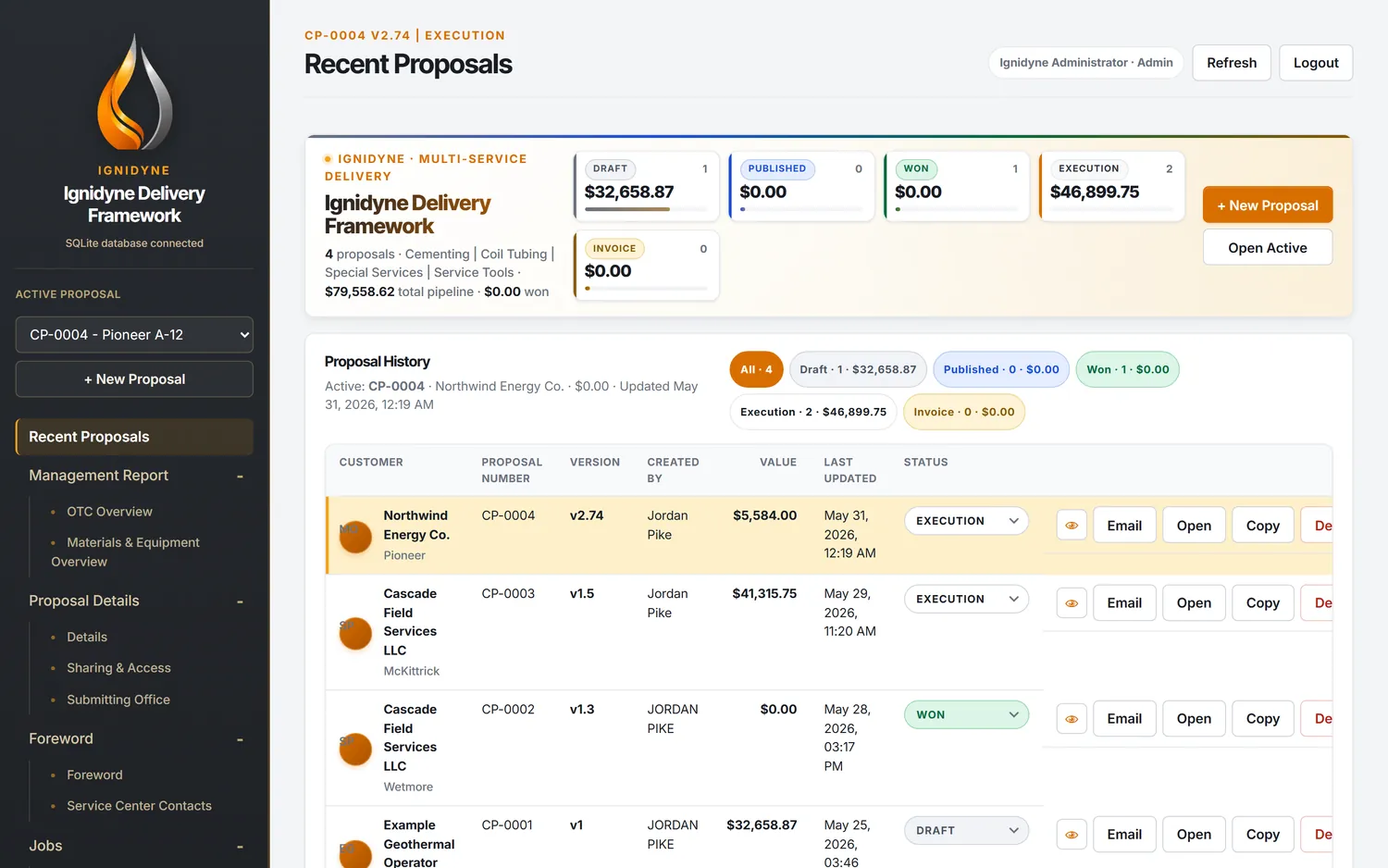
Task: Click the Cascade Field Services McKittrick avatar
Action: point(355,633)
